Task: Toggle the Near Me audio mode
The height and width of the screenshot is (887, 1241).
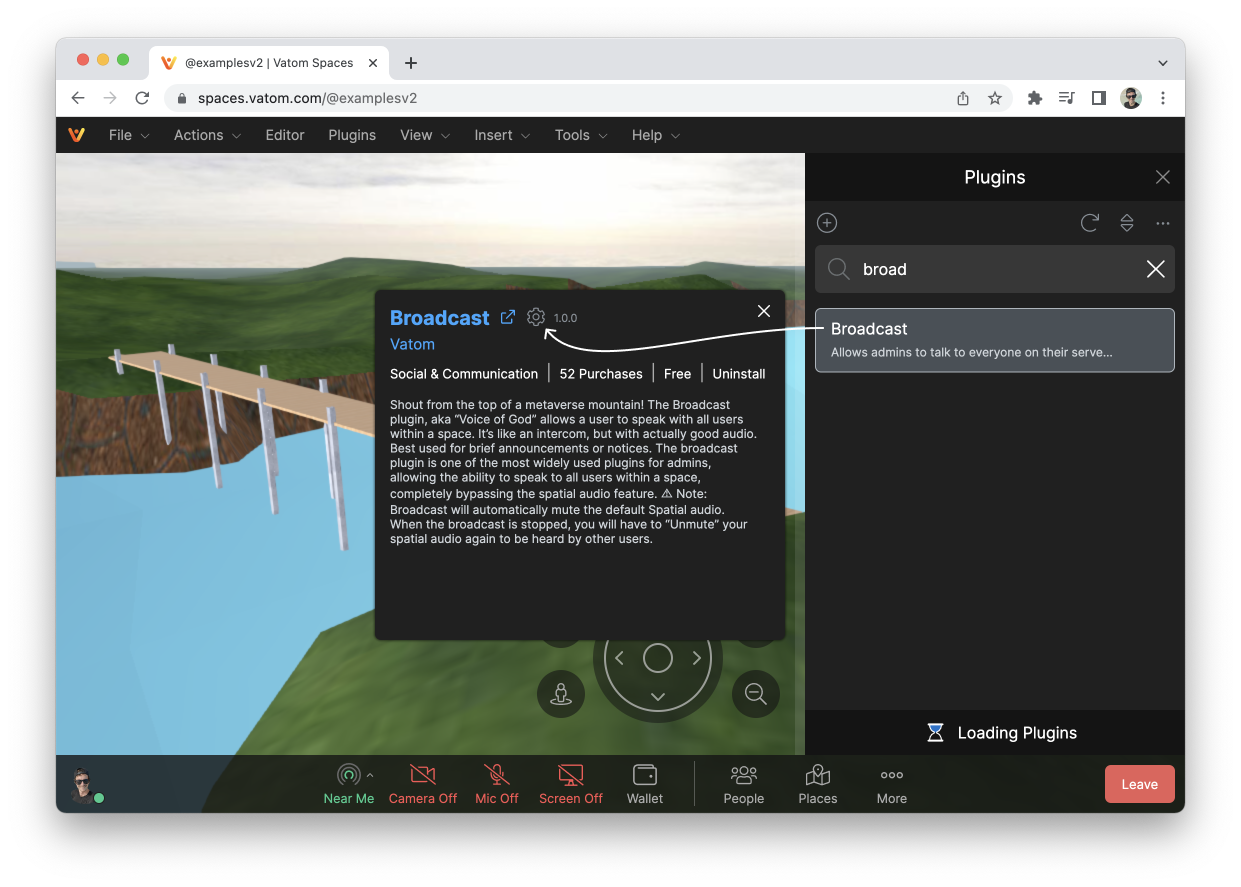Action: coord(348,783)
